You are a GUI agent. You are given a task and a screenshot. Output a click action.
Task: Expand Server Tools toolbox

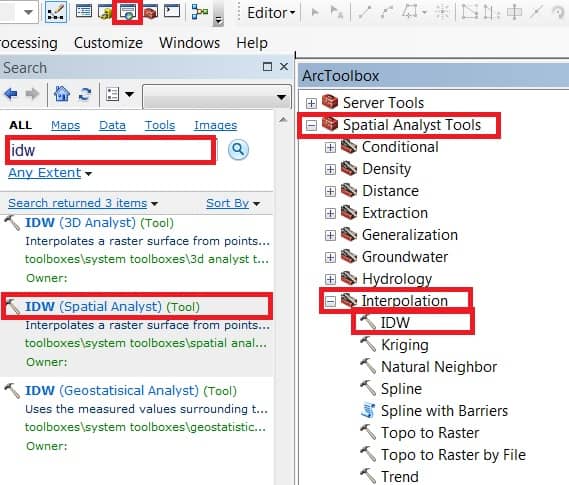pyautogui.click(x=311, y=103)
